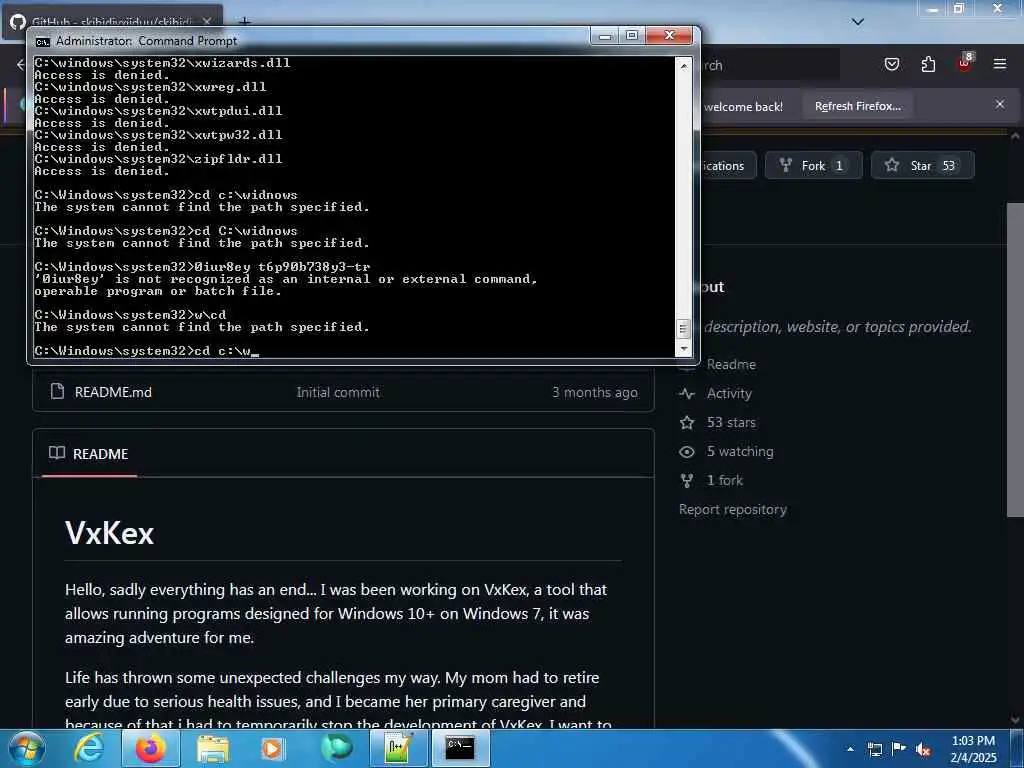Click the muted volume tray icon

(x=923, y=749)
